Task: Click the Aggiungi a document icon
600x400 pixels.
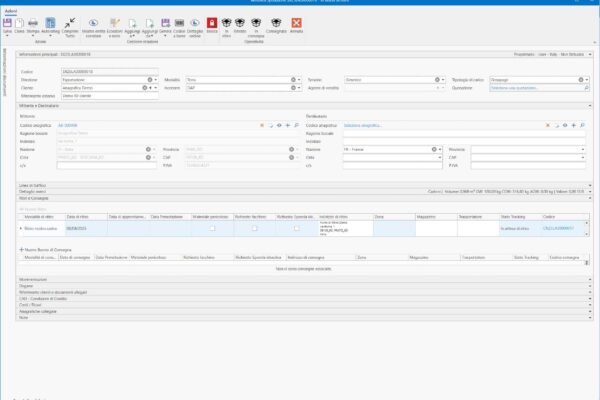Action: click(x=132, y=23)
